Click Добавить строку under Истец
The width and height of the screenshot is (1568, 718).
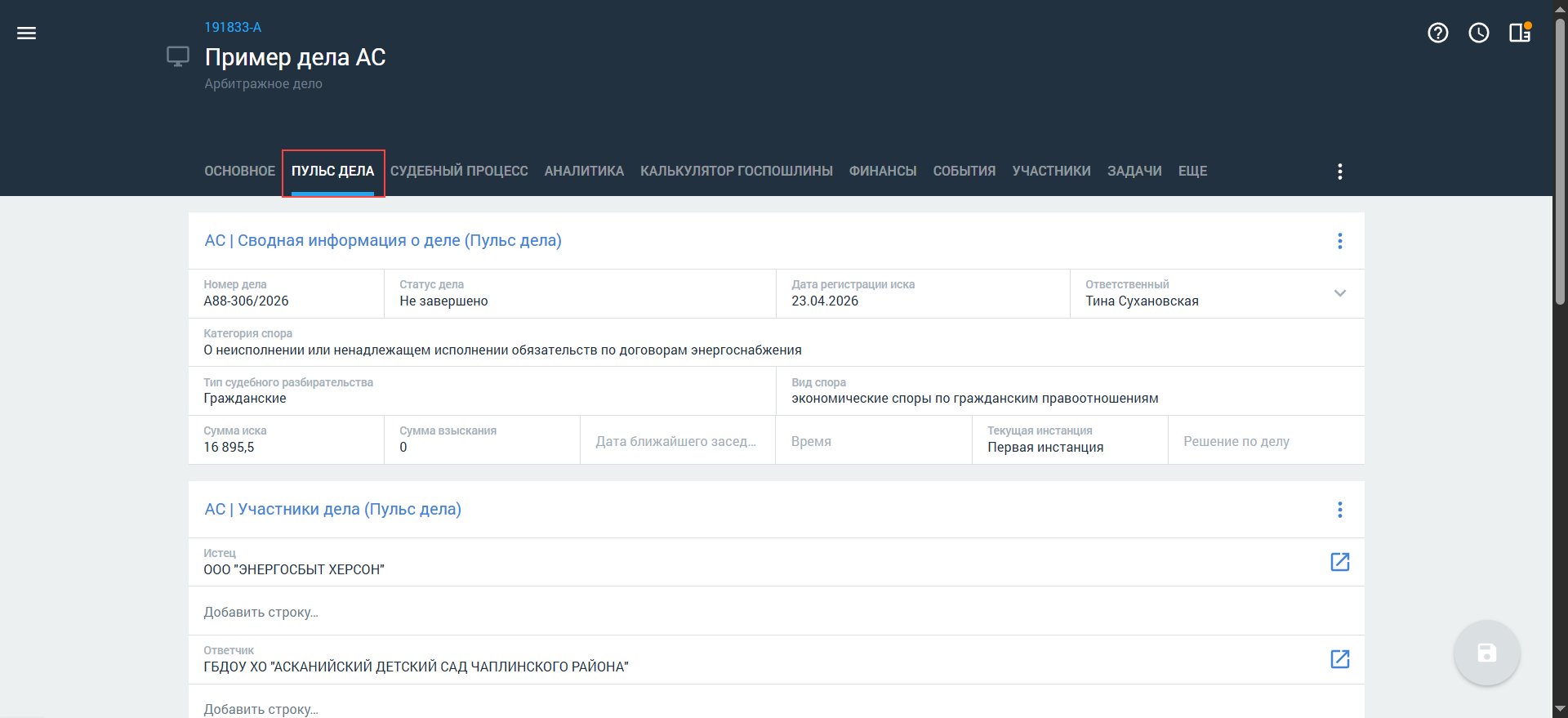[x=261, y=612]
